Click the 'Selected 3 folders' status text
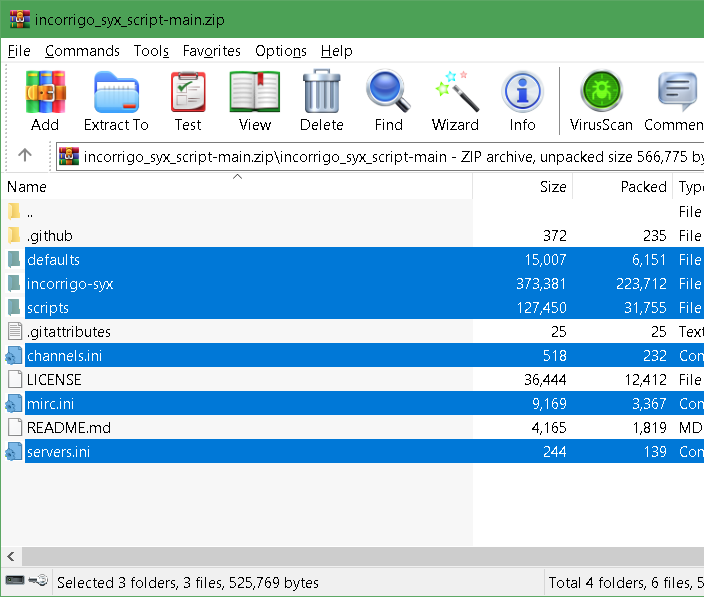The height and width of the screenshot is (597, 704). (188, 582)
